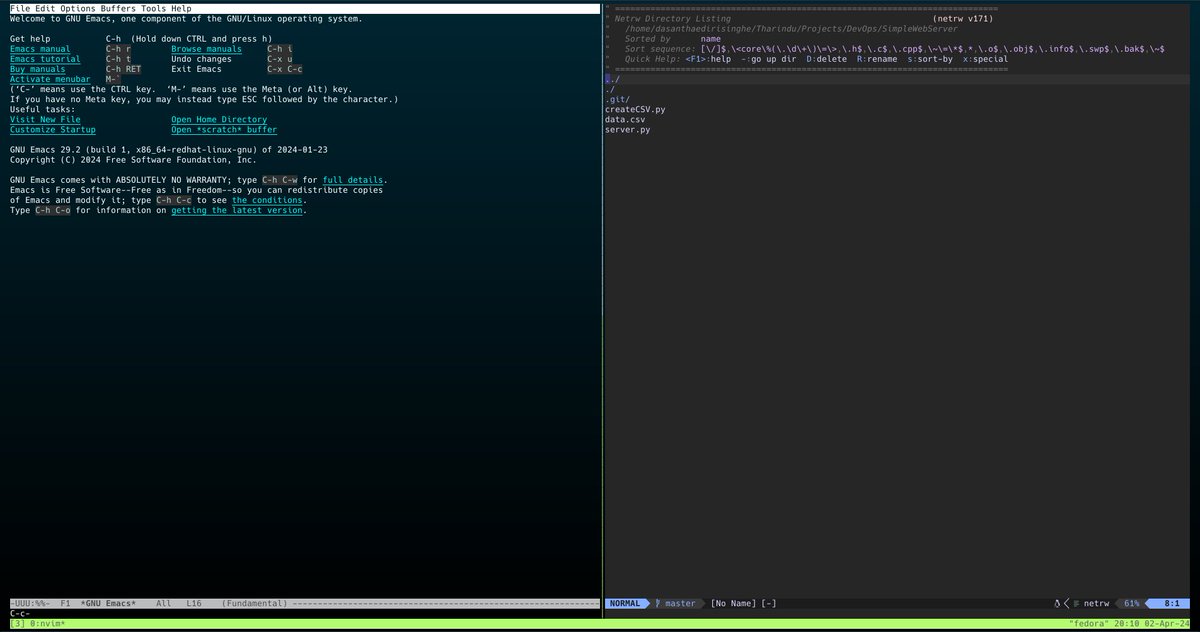Click the s:sort-by quick help entry
The image size is (1200, 632).
930,59
